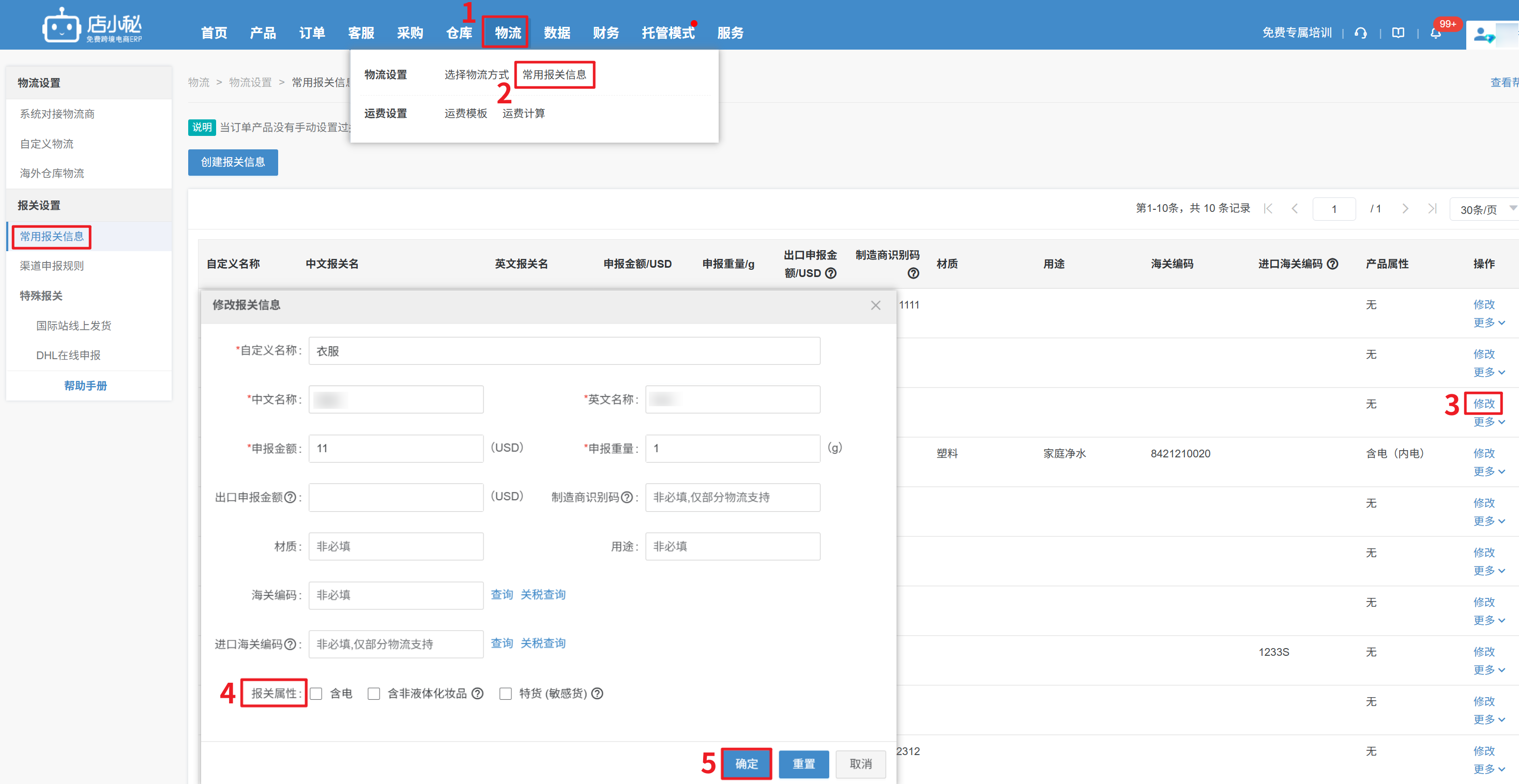Open the 订单 top menu
The height and width of the screenshot is (784, 1519).
point(311,33)
